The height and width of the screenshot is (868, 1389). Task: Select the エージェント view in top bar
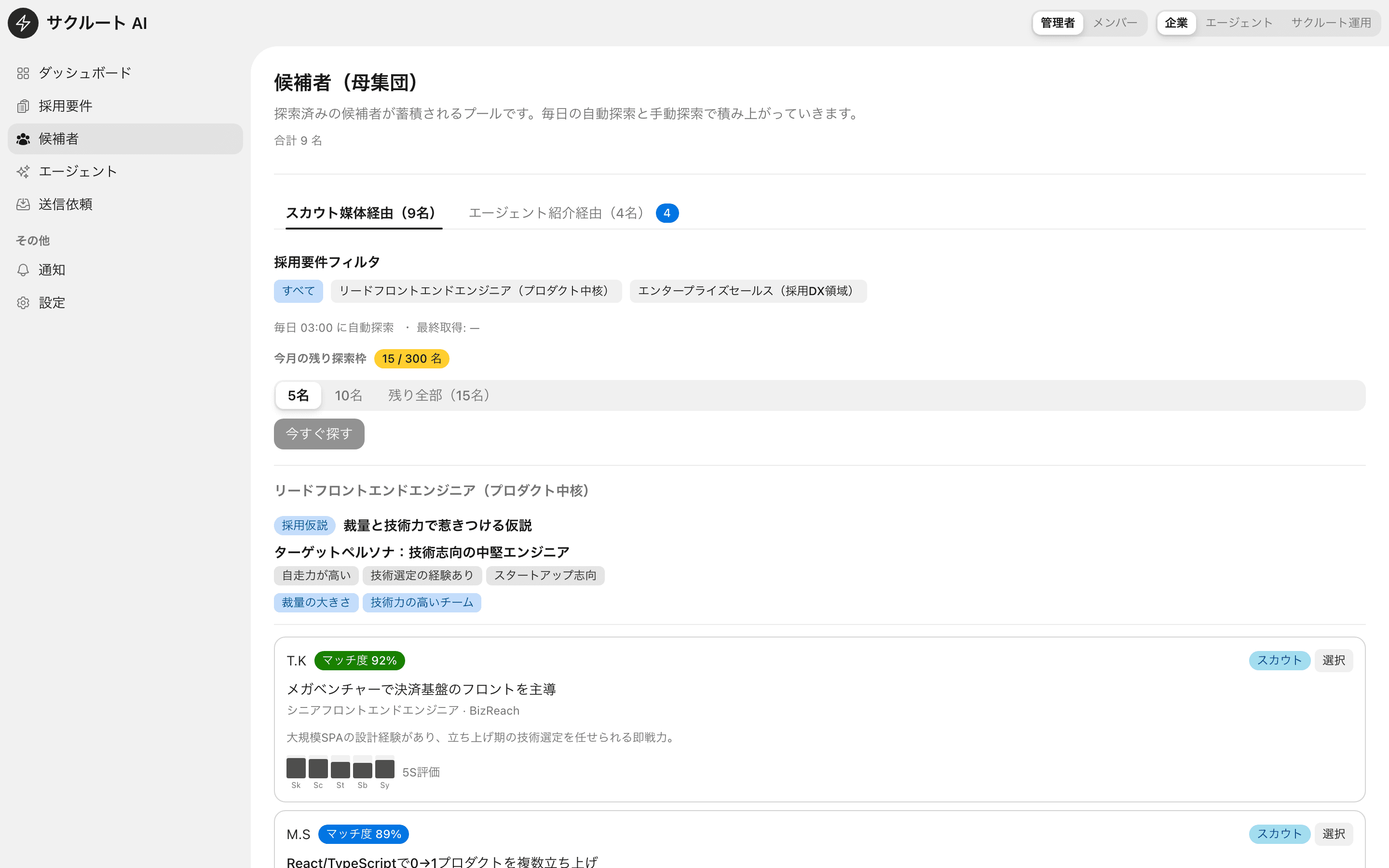tap(1239, 23)
